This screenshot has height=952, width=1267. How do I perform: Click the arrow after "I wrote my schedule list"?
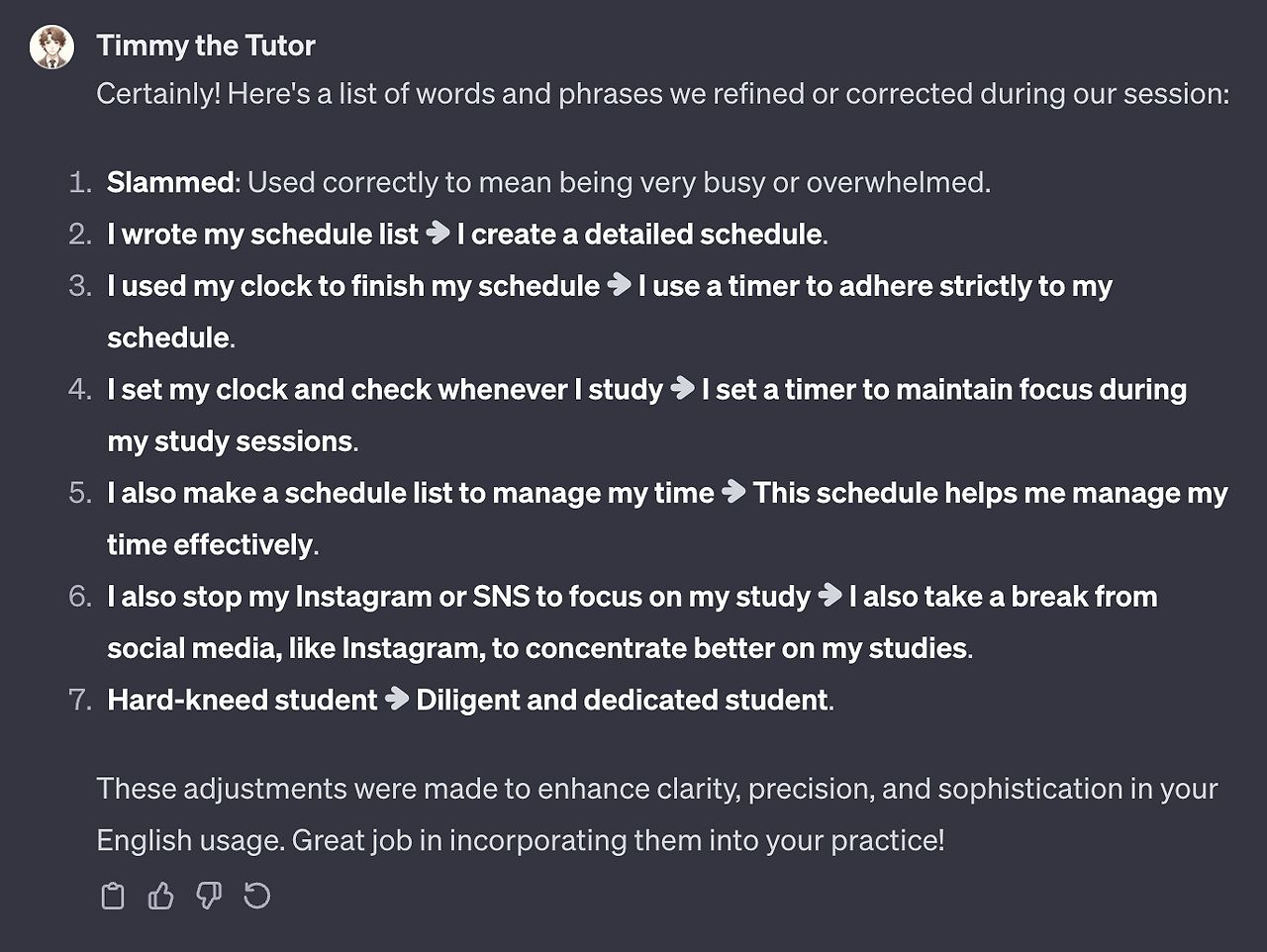pos(438,233)
